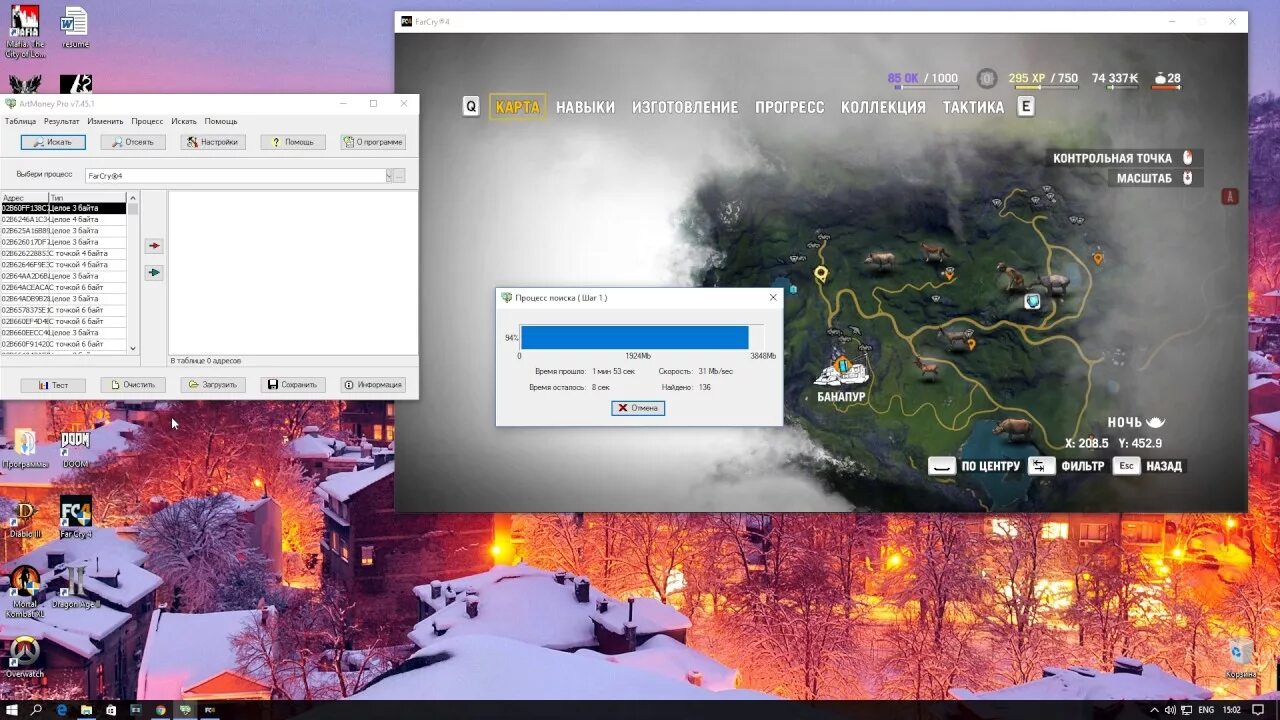Open the Результат menu

(61, 121)
